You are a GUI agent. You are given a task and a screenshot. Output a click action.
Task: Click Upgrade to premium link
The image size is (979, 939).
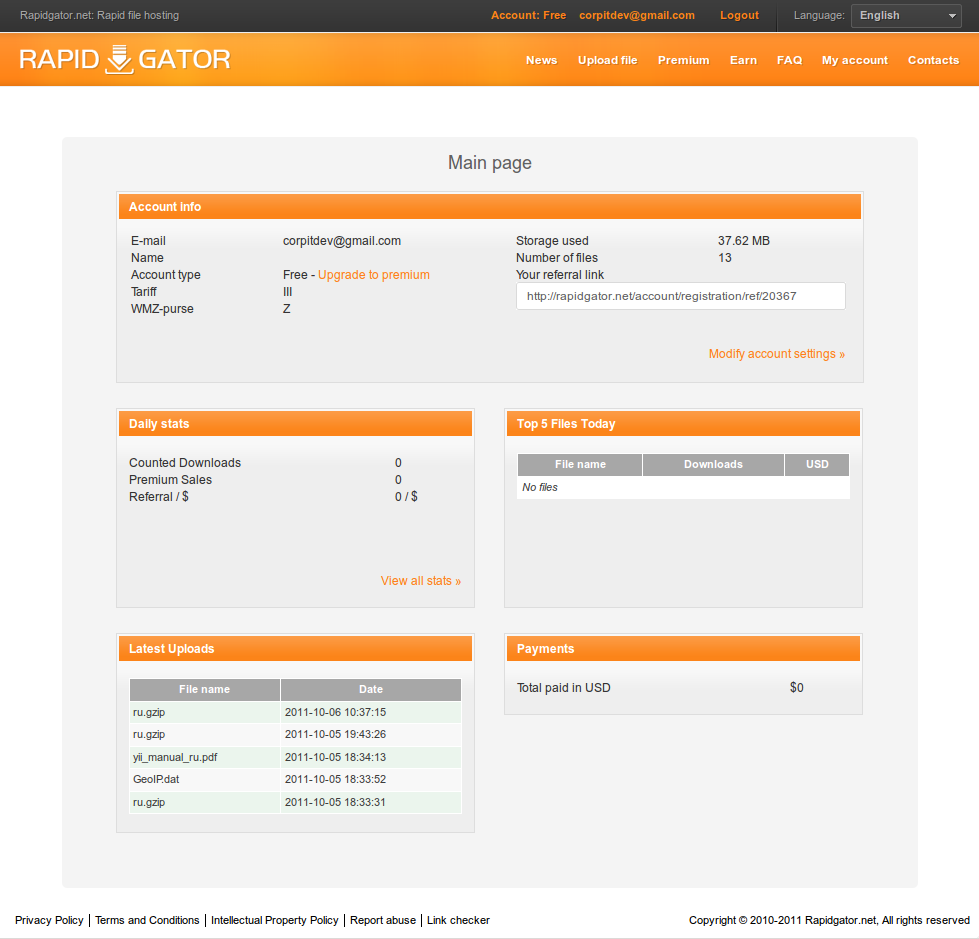pyautogui.click(x=373, y=275)
